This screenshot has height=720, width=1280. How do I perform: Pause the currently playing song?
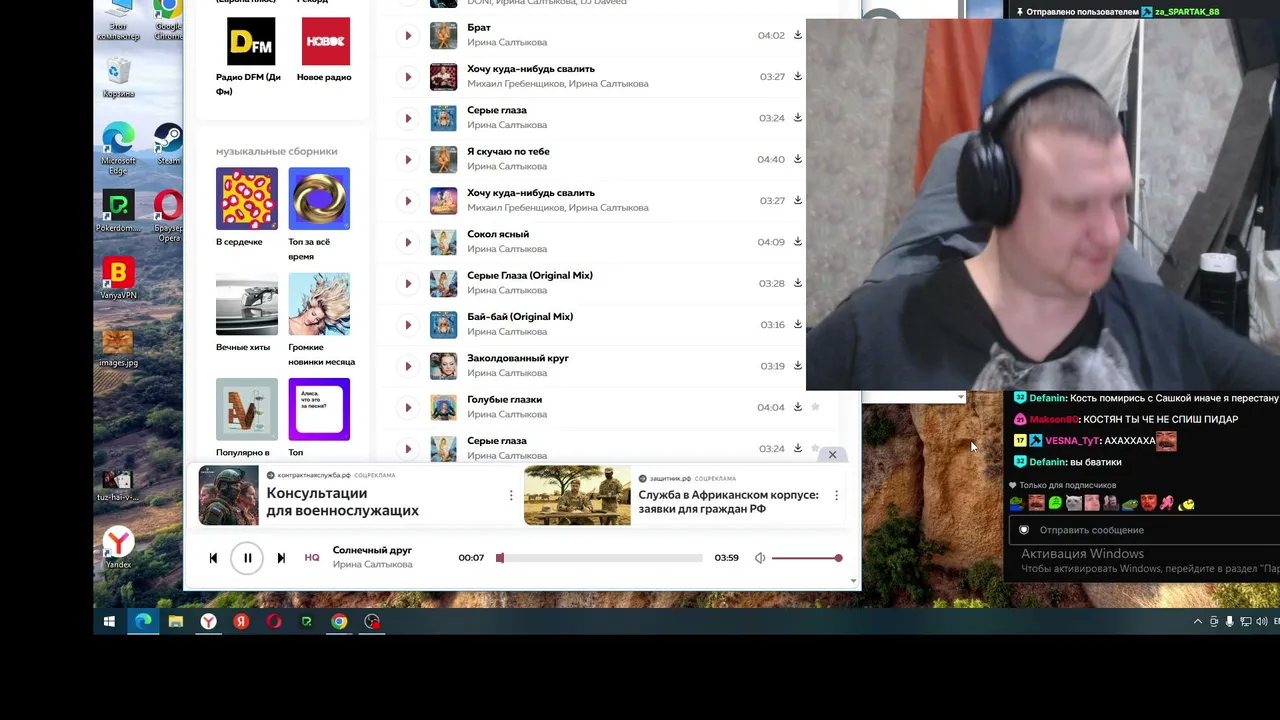(248, 558)
